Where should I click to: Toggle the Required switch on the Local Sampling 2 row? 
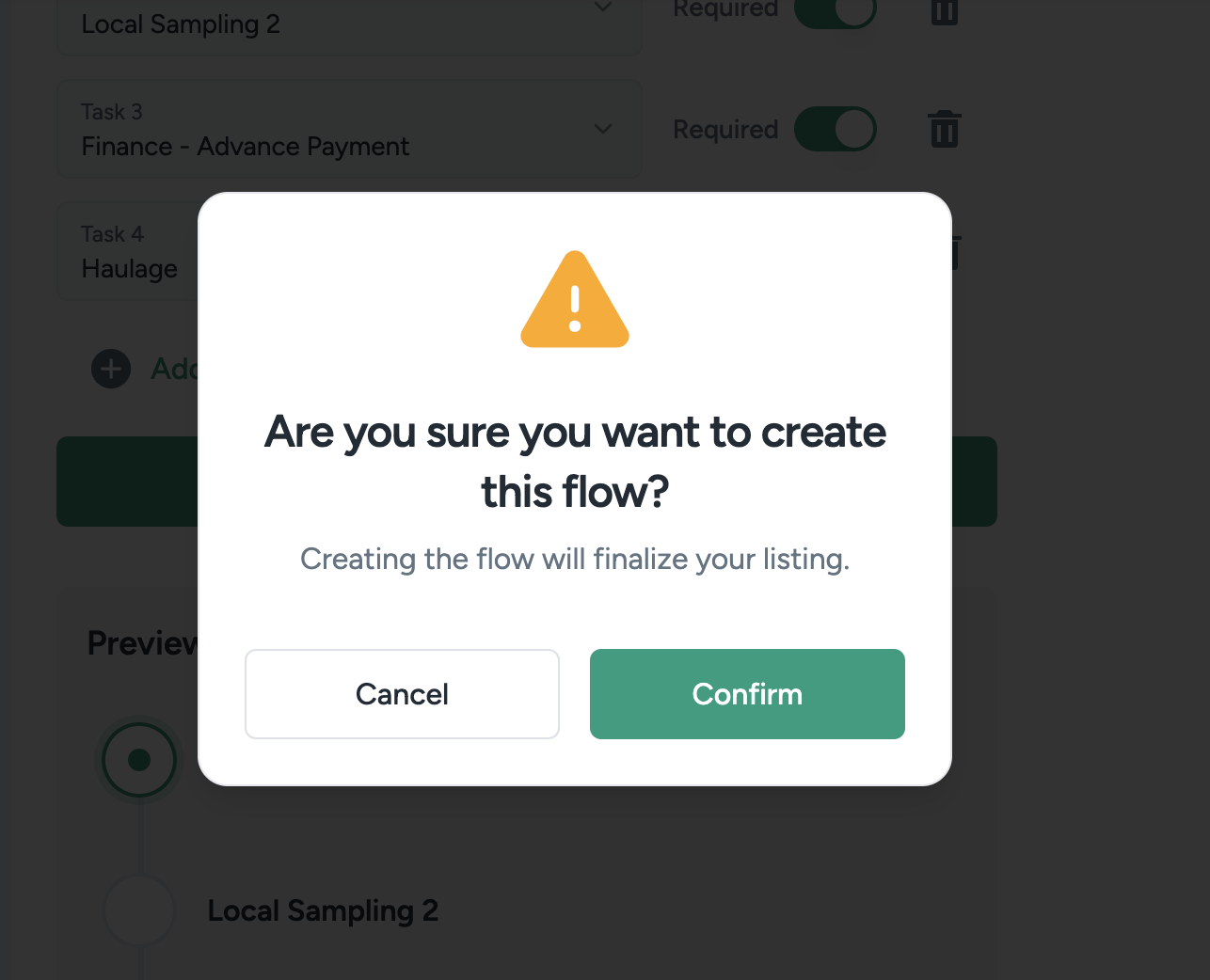click(836, 11)
